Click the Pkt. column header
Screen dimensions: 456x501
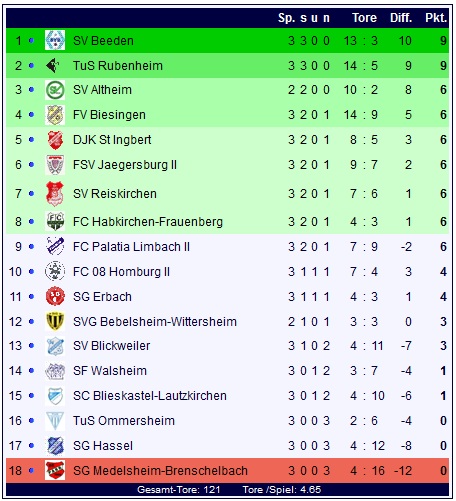tap(436, 18)
